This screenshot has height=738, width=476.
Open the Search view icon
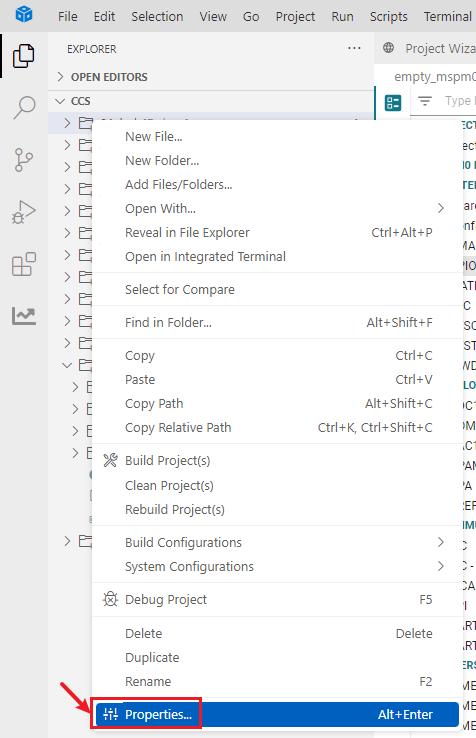coord(24,108)
